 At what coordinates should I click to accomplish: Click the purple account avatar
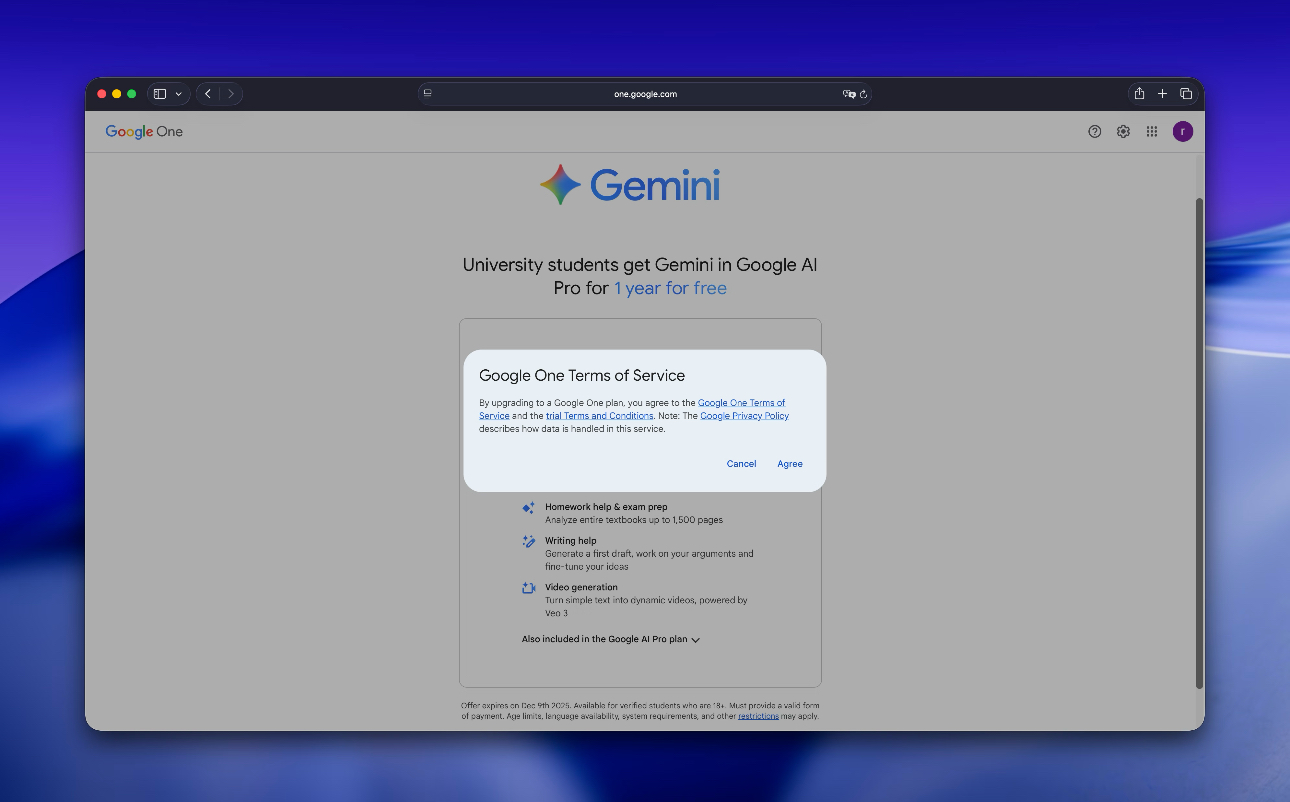(1183, 132)
